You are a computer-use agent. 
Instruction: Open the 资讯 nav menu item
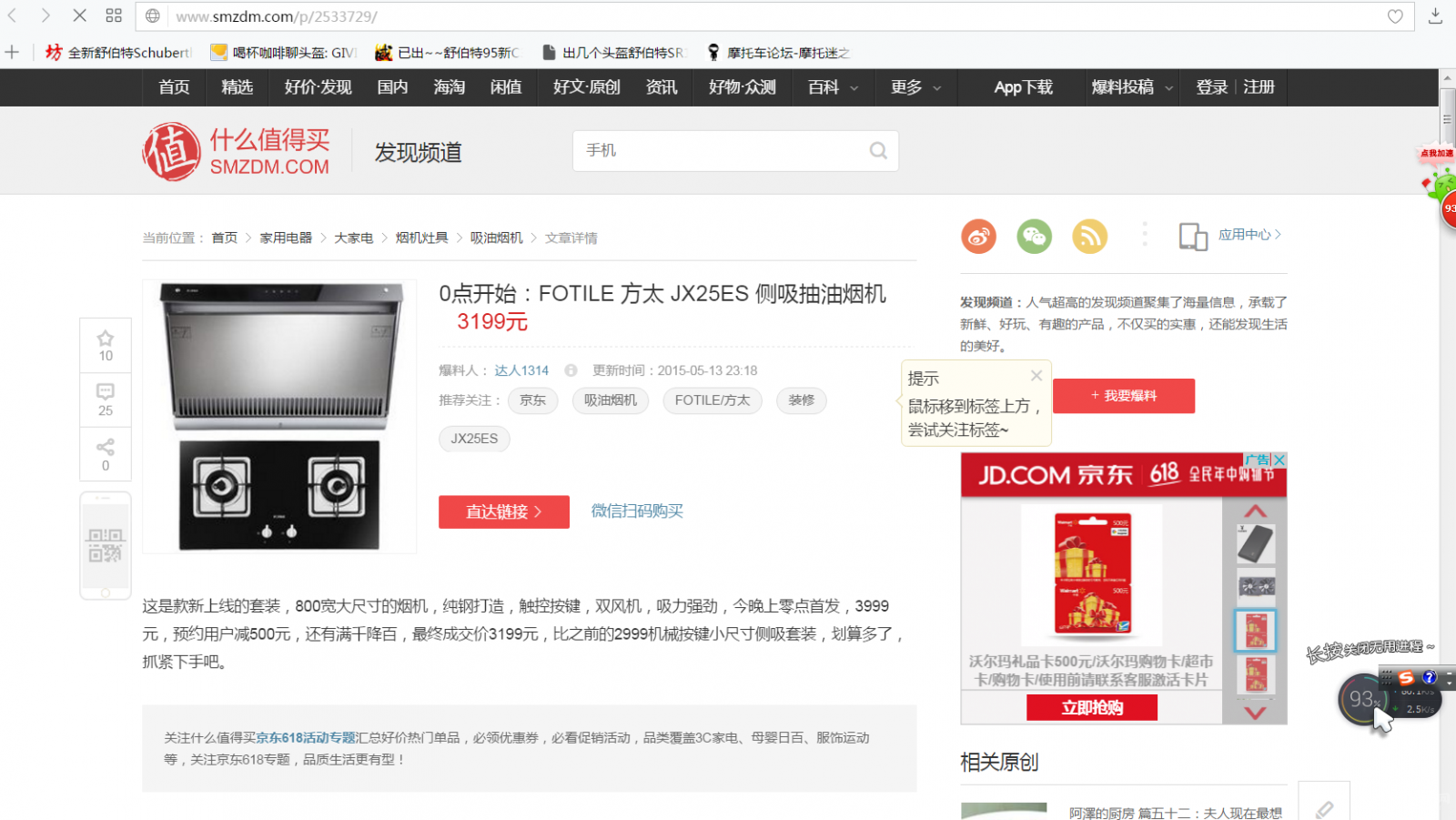tap(662, 87)
